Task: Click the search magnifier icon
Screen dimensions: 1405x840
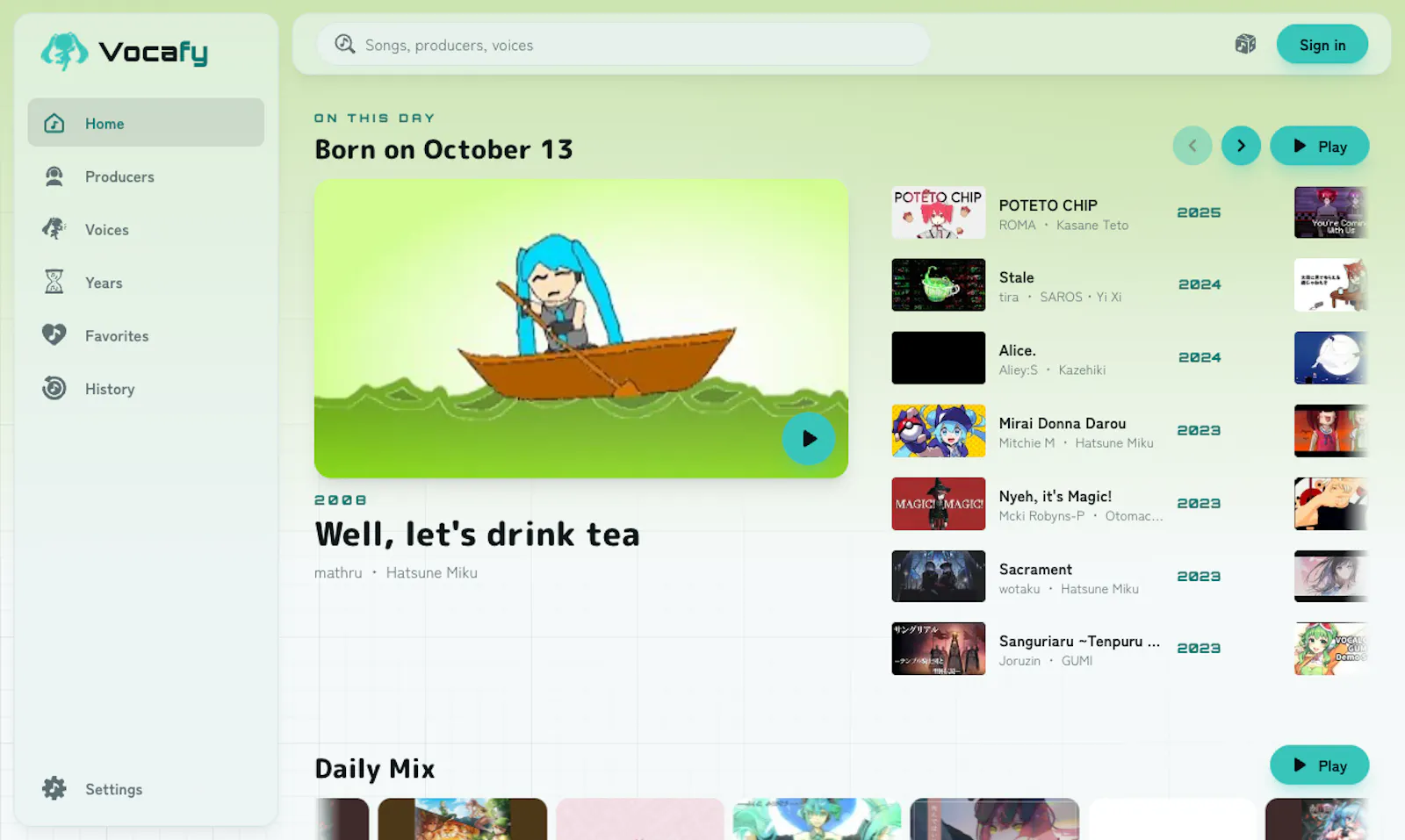Action: 345,44
